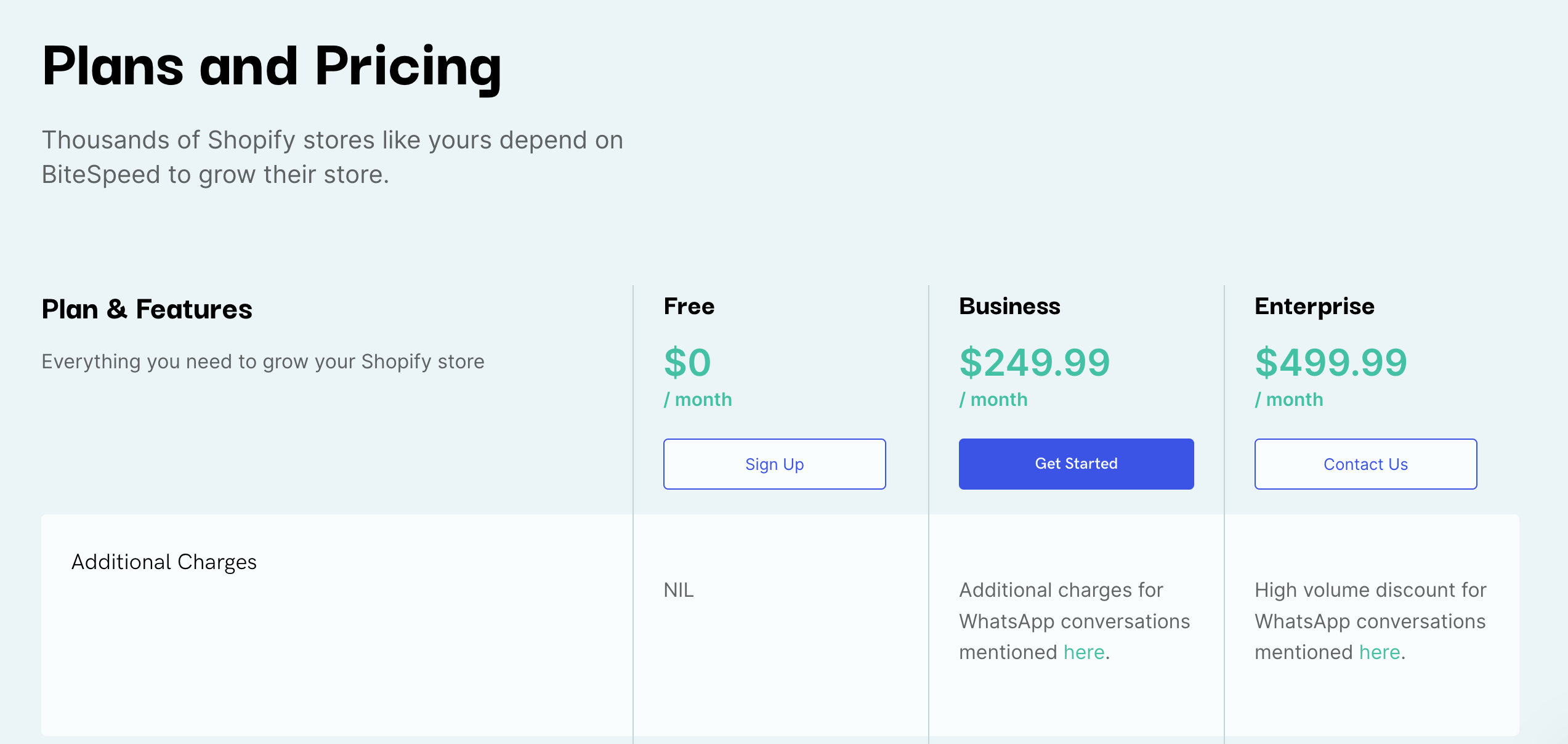Click the $0 per month price
This screenshot has height=744, width=1568.
[x=687, y=363]
